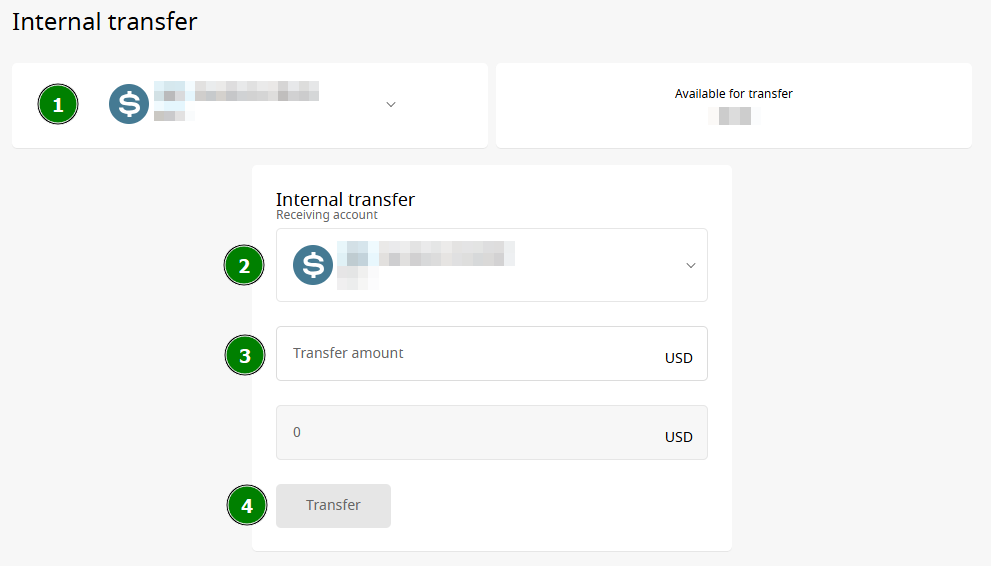Click the Receiving account label
This screenshot has width=991, height=566.
point(327,215)
